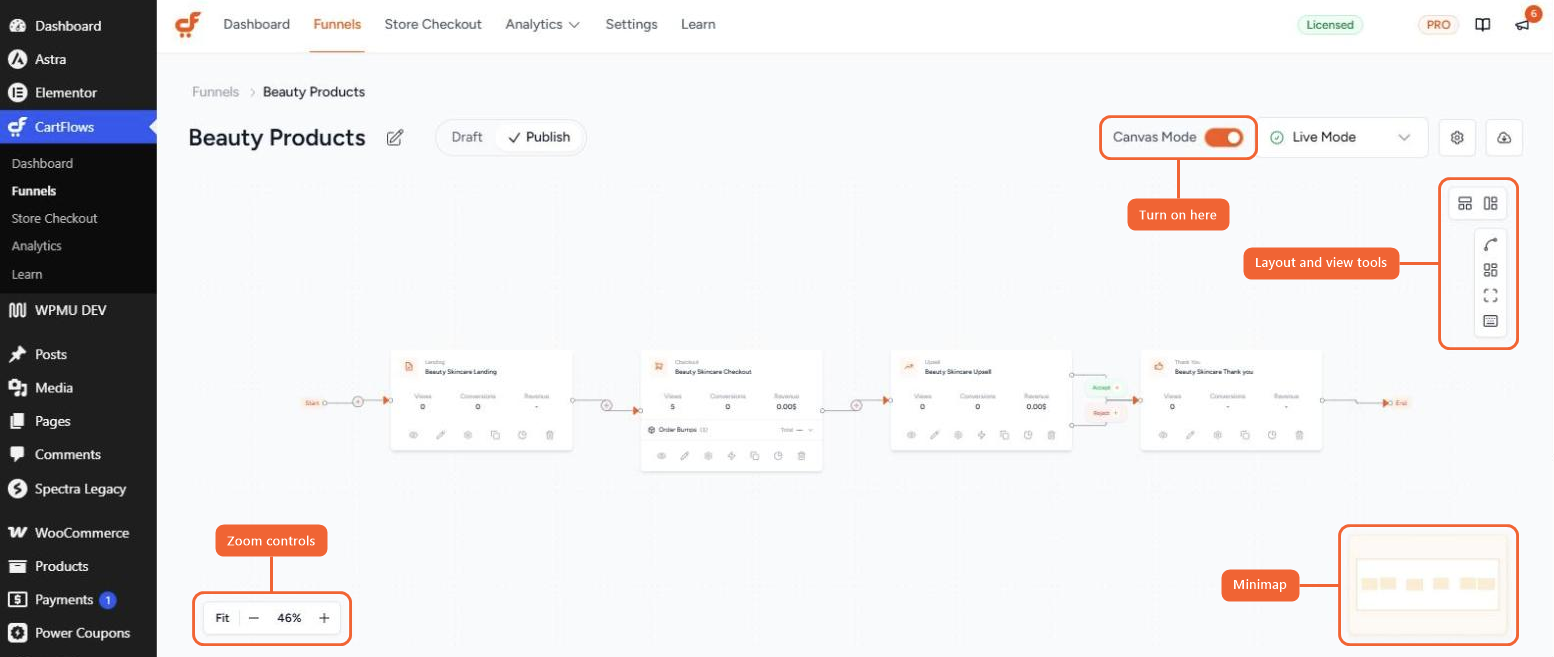The width and height of the screenshot is (1554, 657).
Task: Click the pencil icon beside Beauty Products title
Action: pyautogui.click(x=395, y=138)
